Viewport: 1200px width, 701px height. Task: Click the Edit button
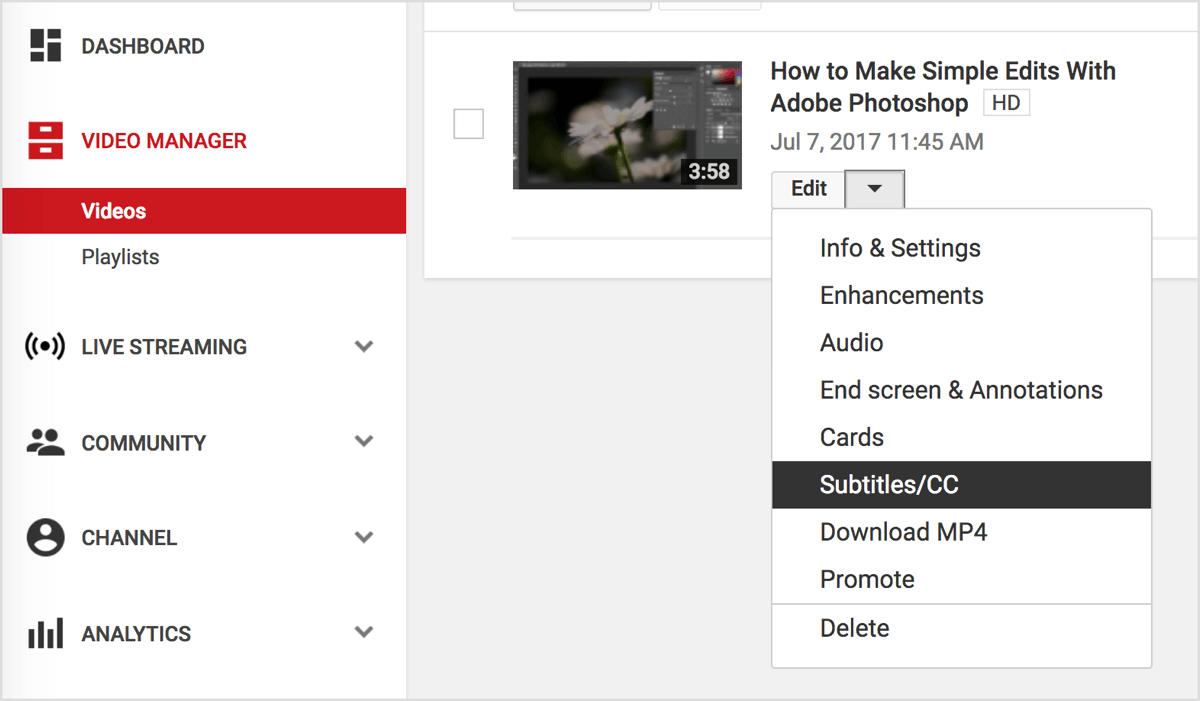809,189
